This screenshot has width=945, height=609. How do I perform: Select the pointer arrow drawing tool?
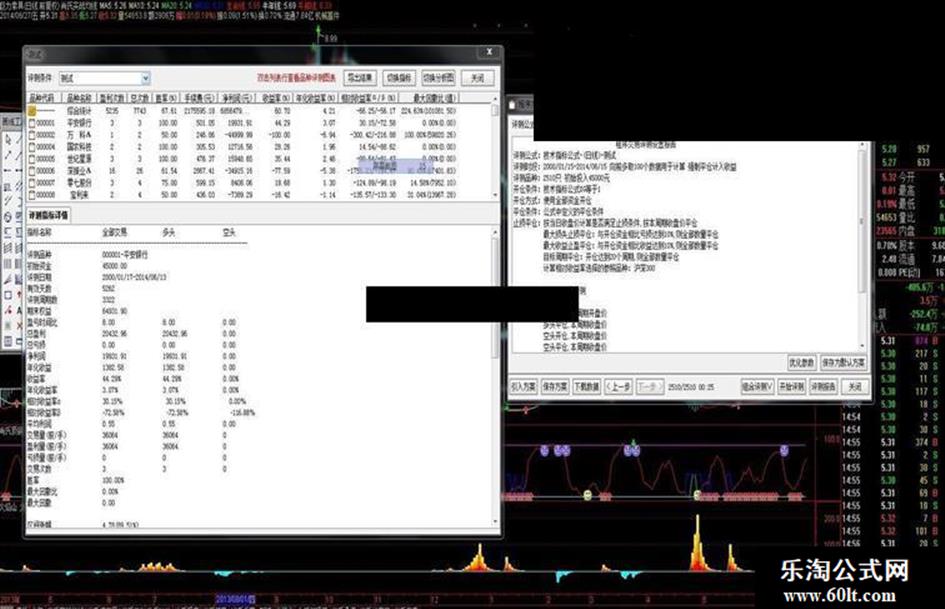[x=8, y=139]
